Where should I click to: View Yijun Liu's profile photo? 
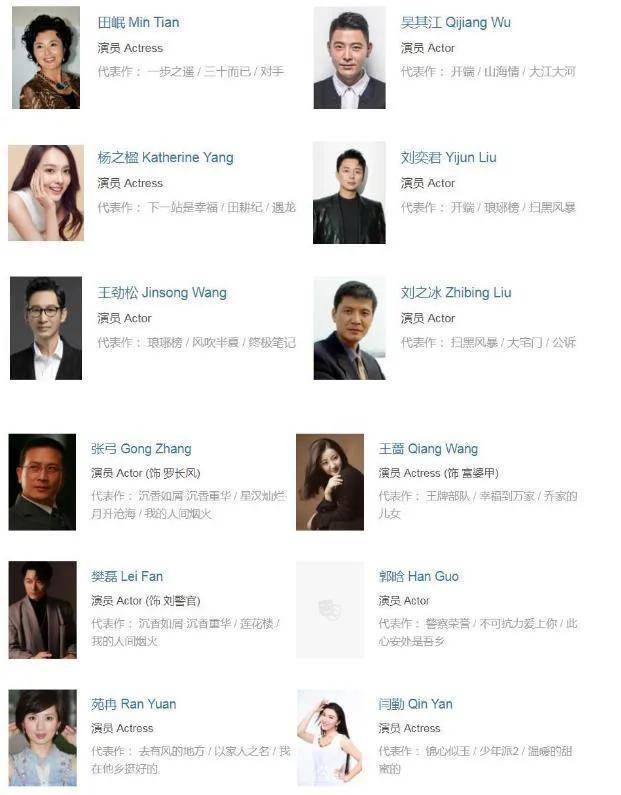[x=349, y=193]
